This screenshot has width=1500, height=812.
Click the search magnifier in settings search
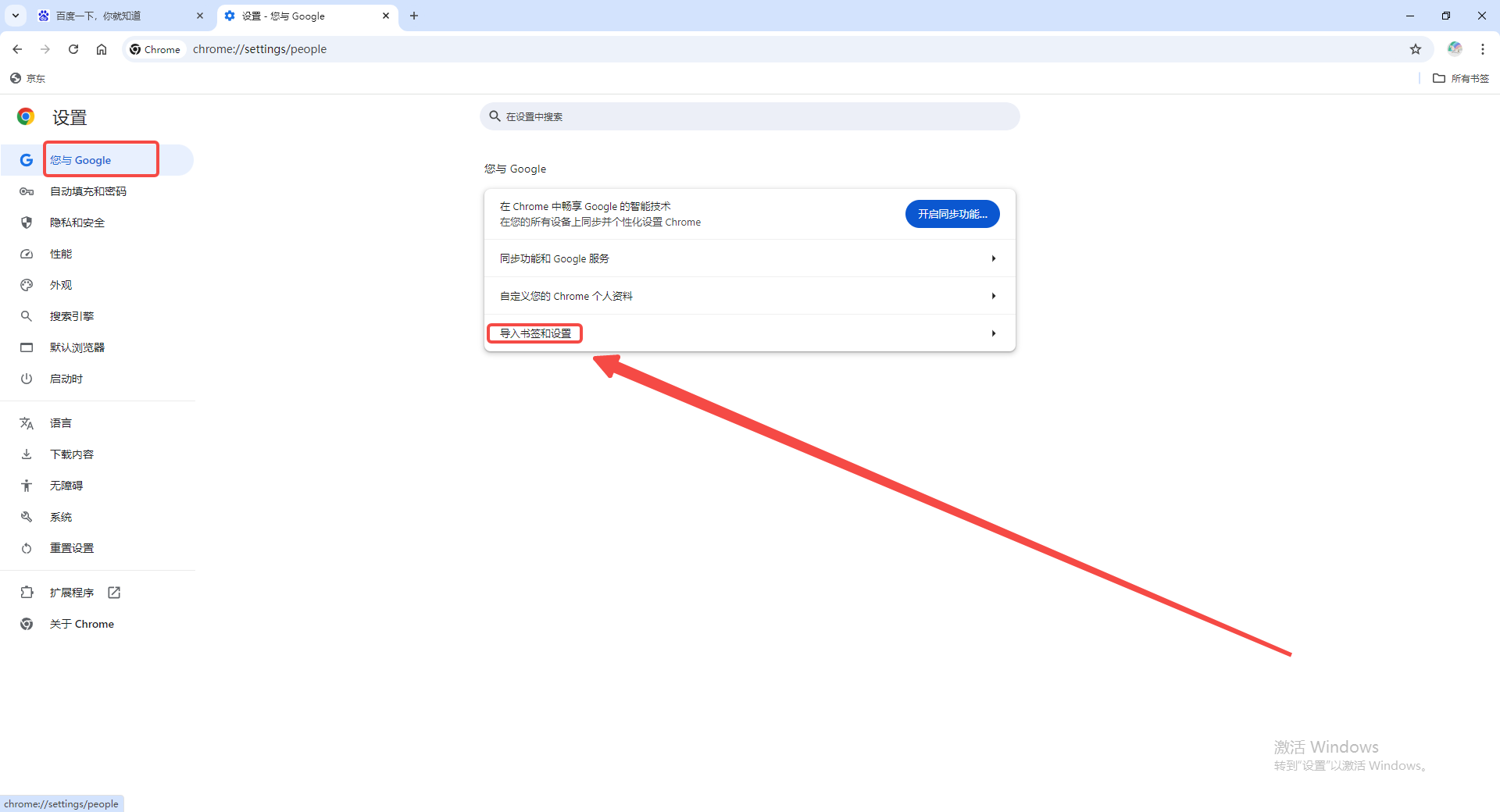click(x=495, y=116)
